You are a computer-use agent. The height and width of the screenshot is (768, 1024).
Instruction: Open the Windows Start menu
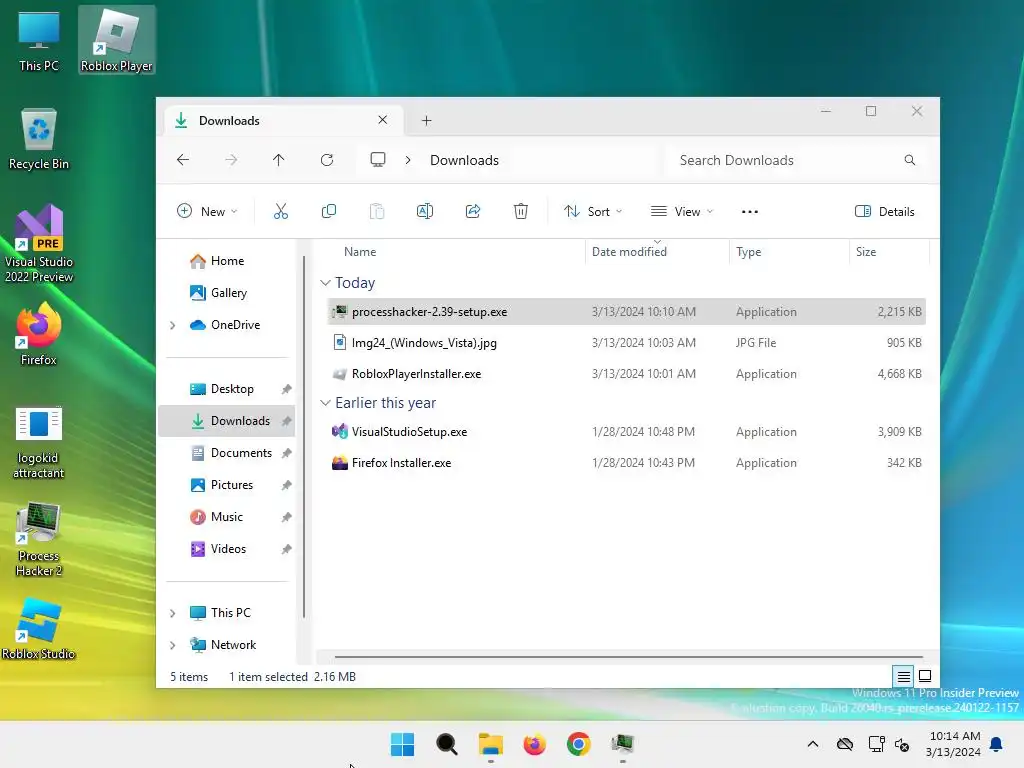click(x=402, y=744)
